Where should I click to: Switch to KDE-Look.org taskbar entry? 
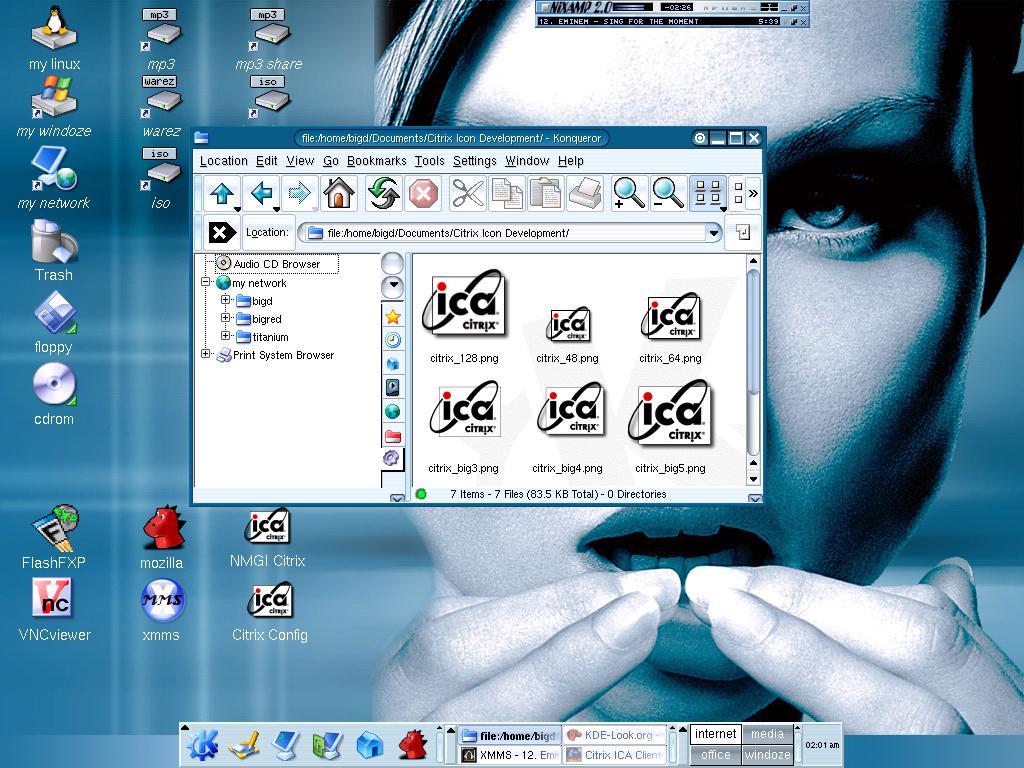(615, 735)
